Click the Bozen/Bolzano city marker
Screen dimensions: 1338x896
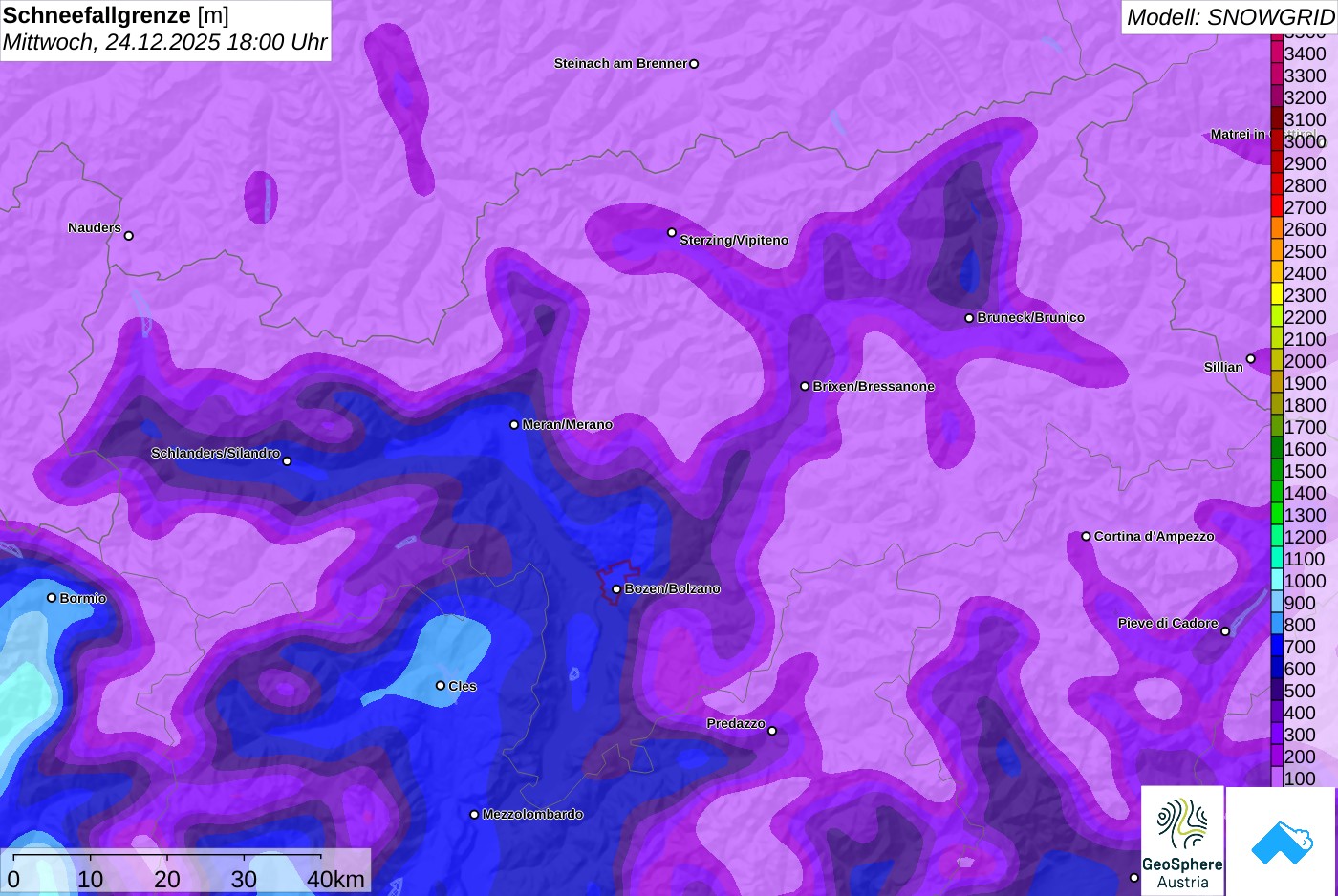pos(616,589)
